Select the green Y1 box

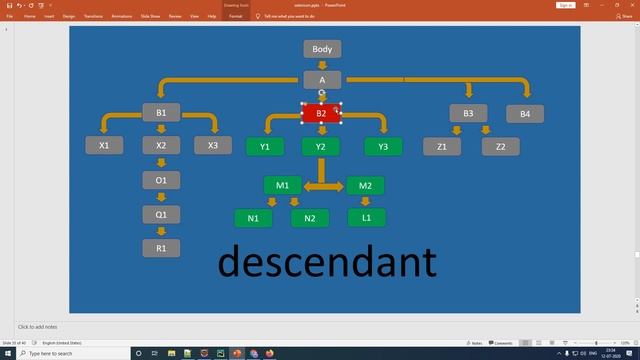point(265,147)
